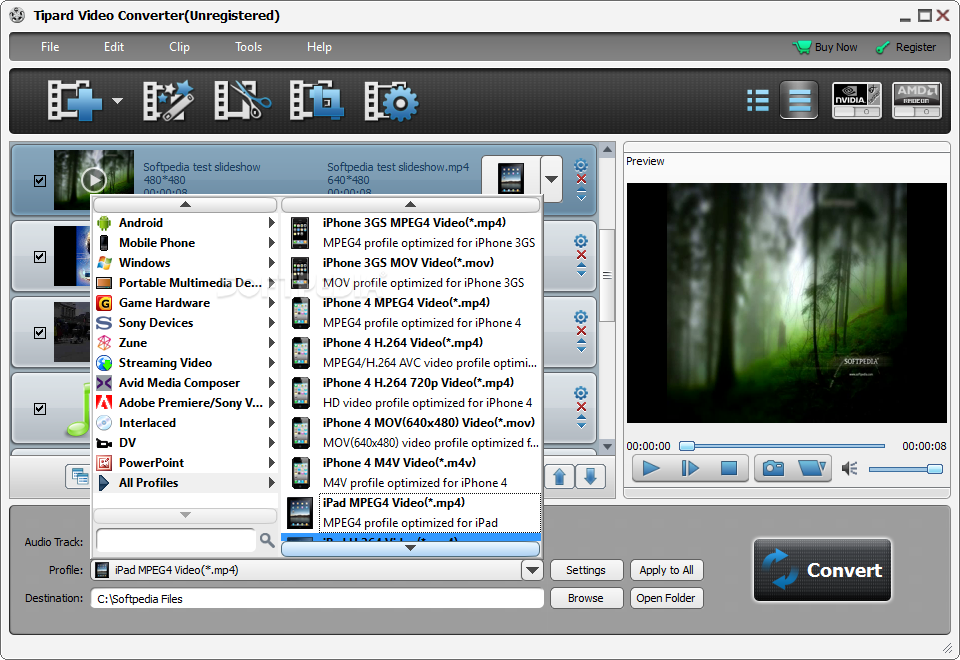The height and width of the screenshot is (660, 960).
Task: Click the Apply to All button
Action: pyautogui.click(x=666, y=570)
